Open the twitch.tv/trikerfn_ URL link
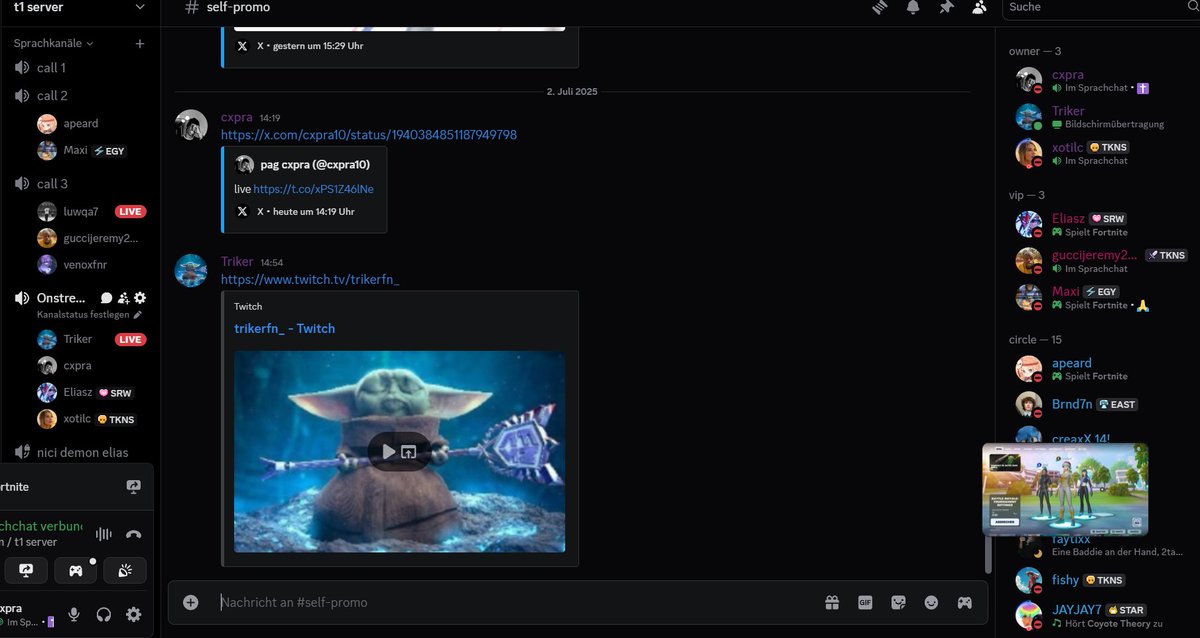This screenshot has width=1200, height=638. coord(310,280)
